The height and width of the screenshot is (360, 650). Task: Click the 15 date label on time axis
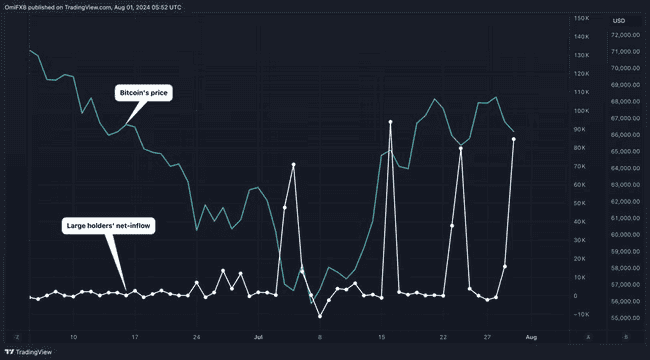pos(381,337)
